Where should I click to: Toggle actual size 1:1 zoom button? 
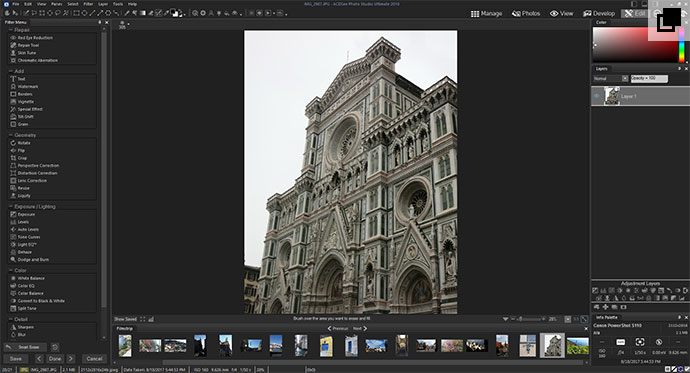[x=576, y=319]
